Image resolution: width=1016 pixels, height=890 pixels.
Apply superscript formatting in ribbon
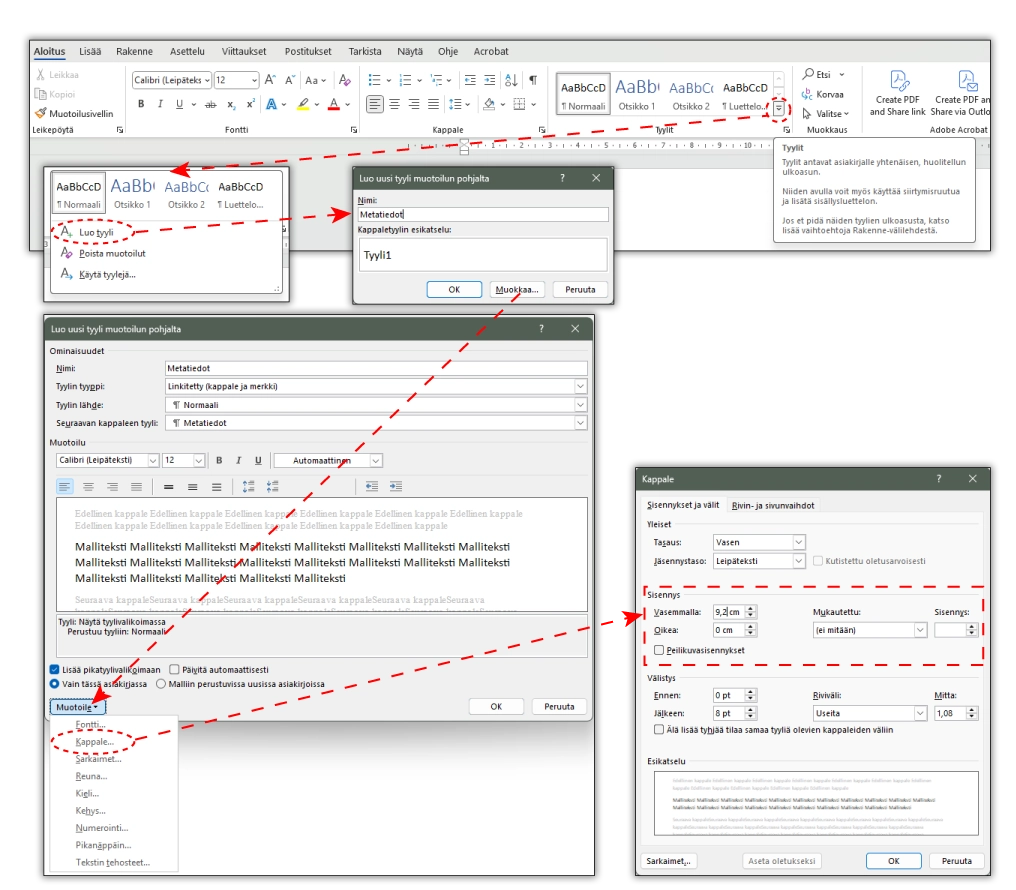(x=250, y=104)
